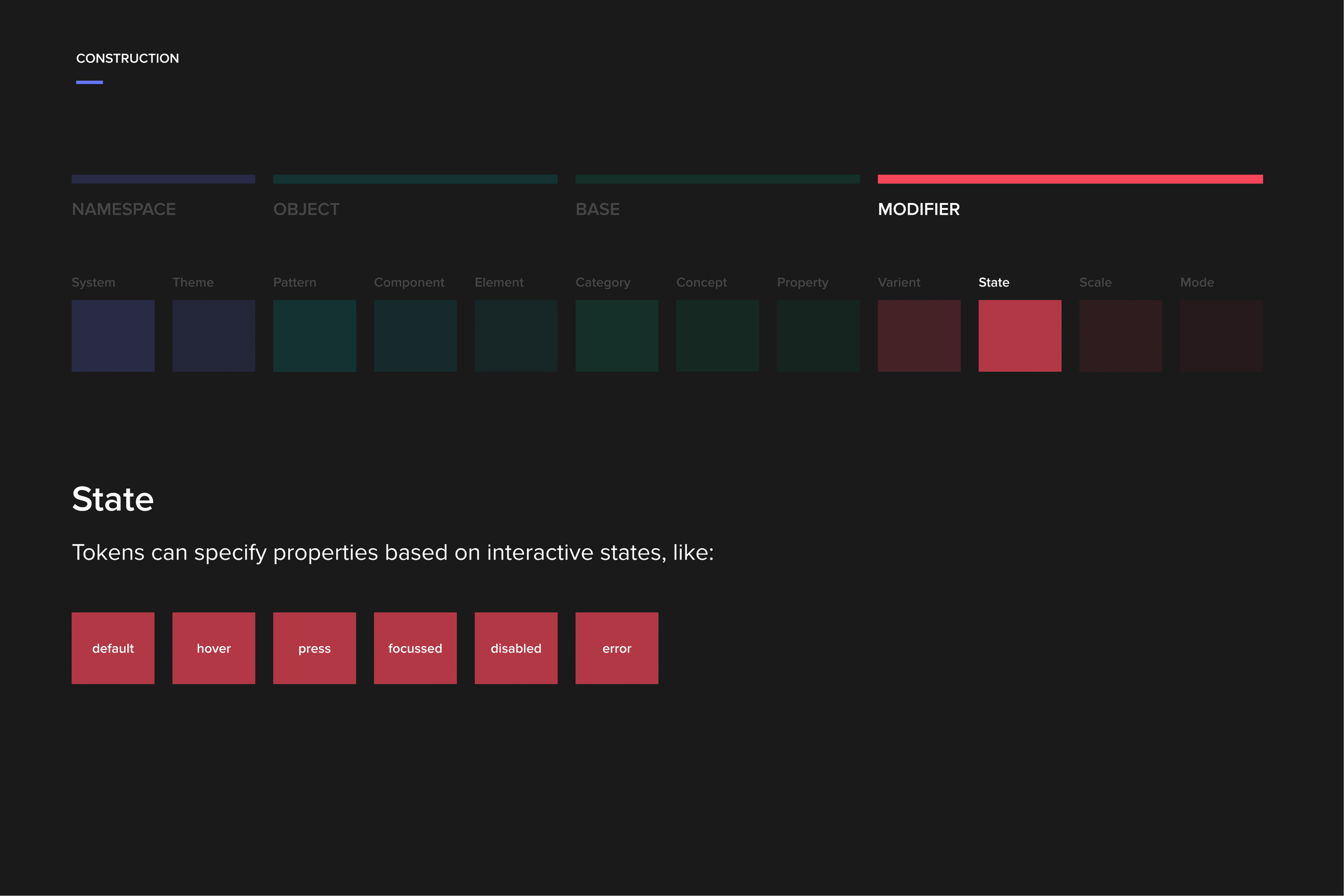Image resolution: width=1344 pixels, height=896 pixels.
Task: Select the Varient maroon square
Action: click(x=919, y=335)
